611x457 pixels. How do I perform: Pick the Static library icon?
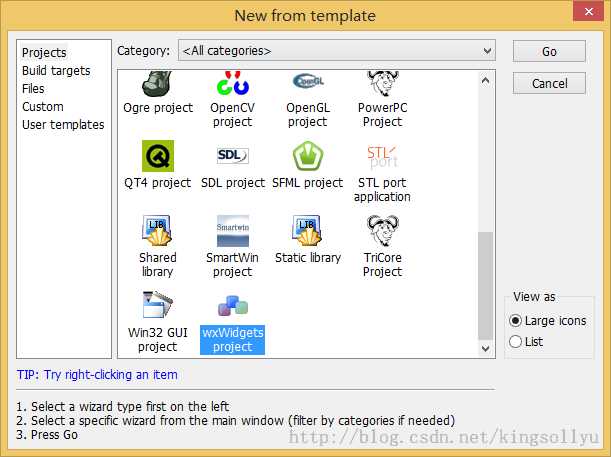pyautogui.click(x=307, y=231)
